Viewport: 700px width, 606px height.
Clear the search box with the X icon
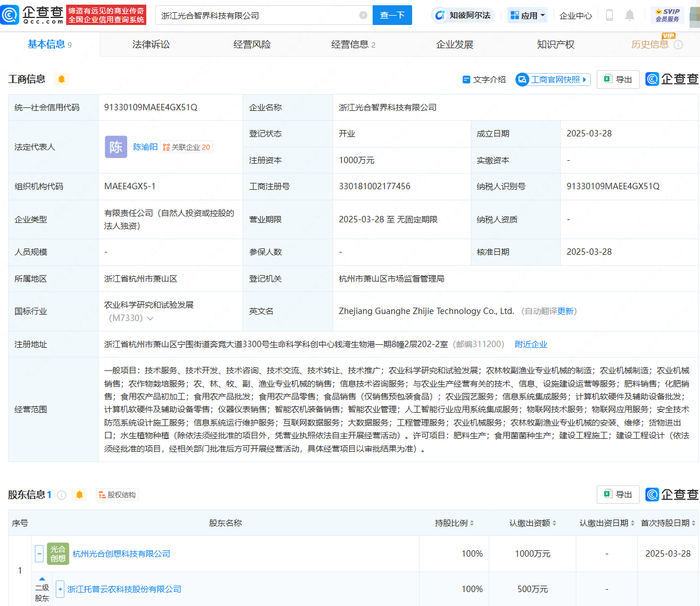(x=363, y=15)
